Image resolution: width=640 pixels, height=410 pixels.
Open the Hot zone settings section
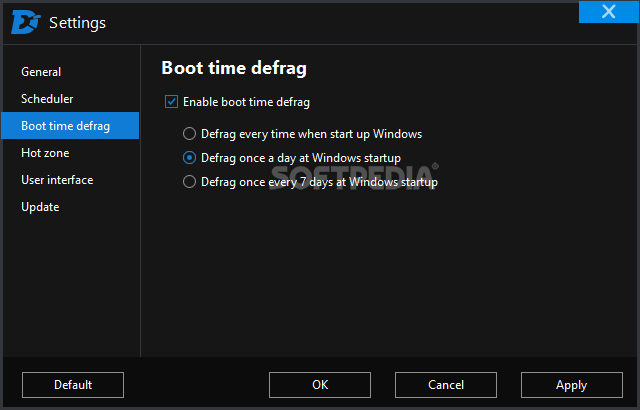(x=70, y=153)
